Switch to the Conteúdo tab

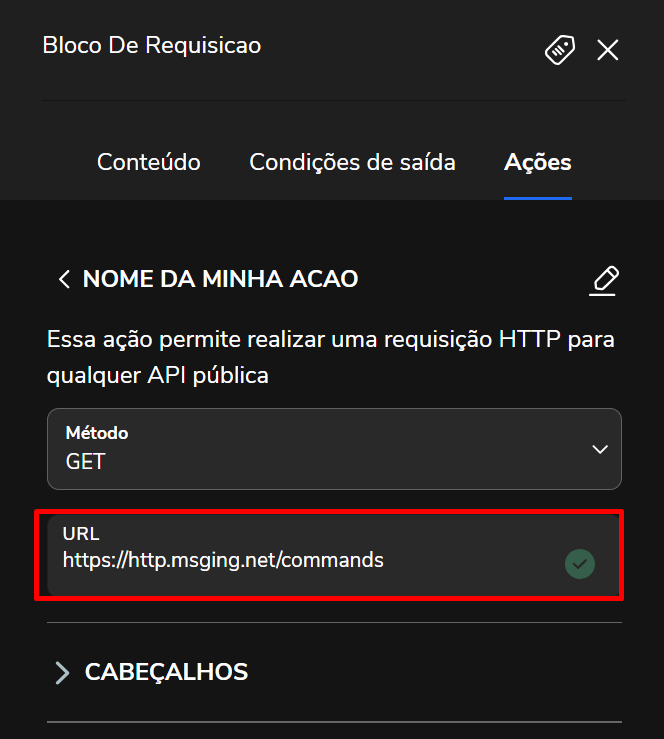tap(149, 162)
